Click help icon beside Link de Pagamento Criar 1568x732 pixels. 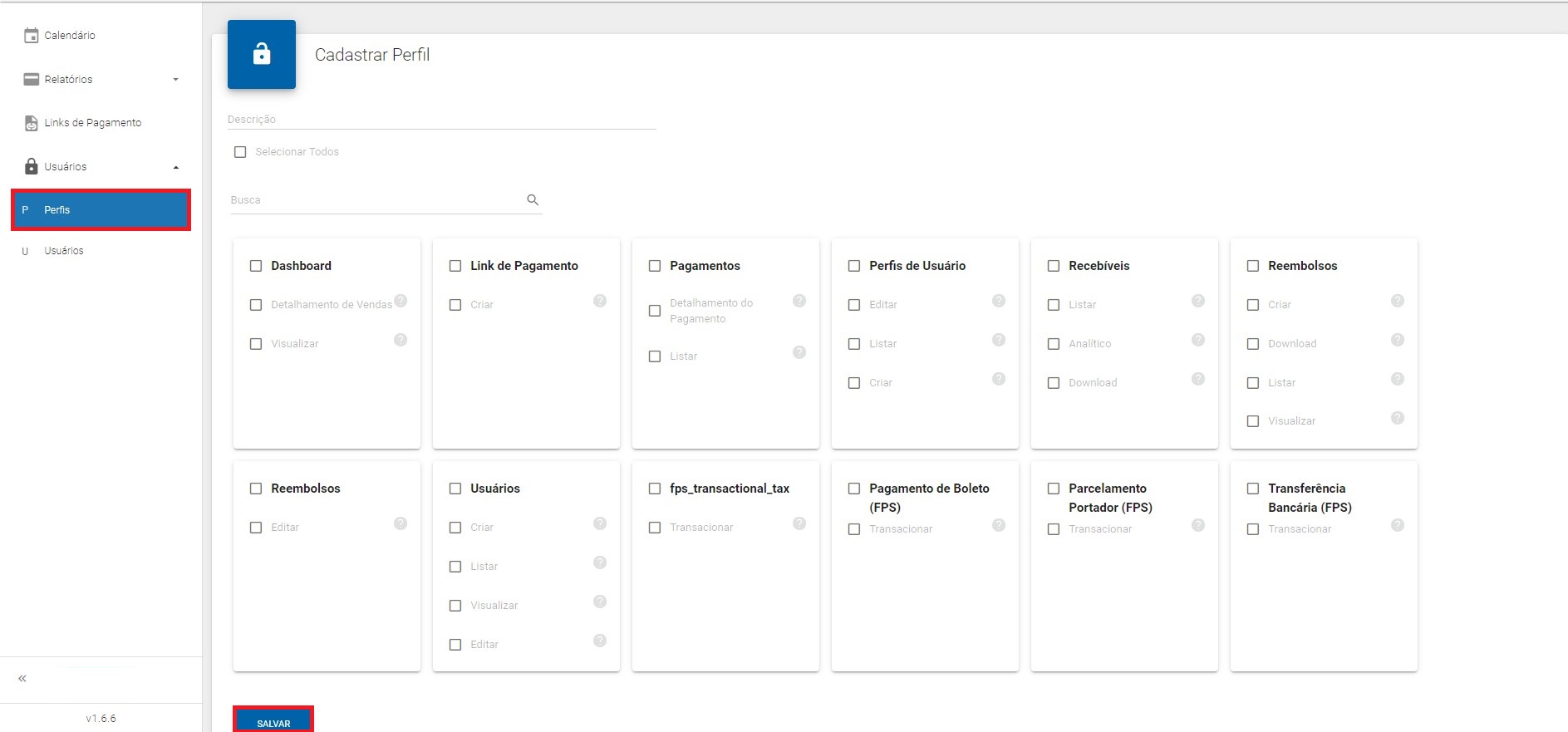click(600, 301)
